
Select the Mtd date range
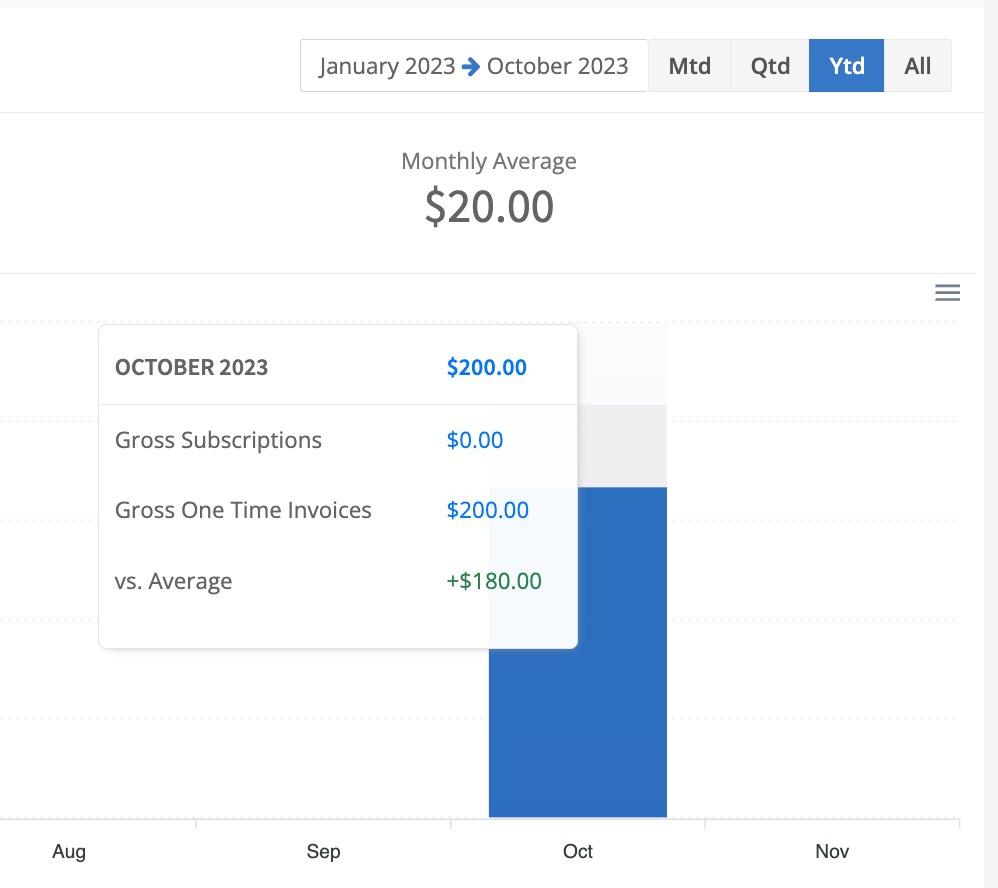[689, 66]
